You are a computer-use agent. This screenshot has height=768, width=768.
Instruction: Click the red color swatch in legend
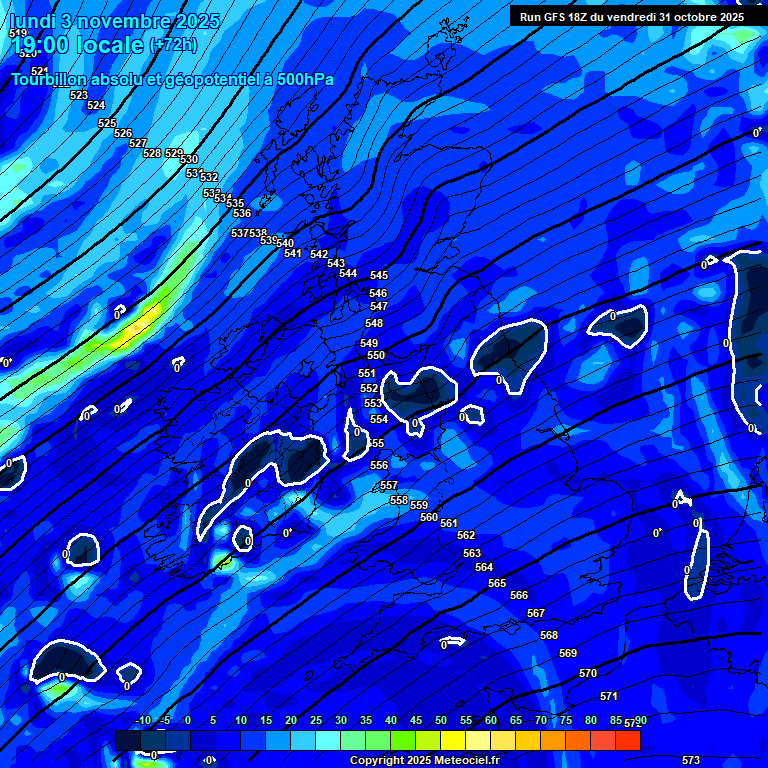pyautogui.click(x=628, y=740)
